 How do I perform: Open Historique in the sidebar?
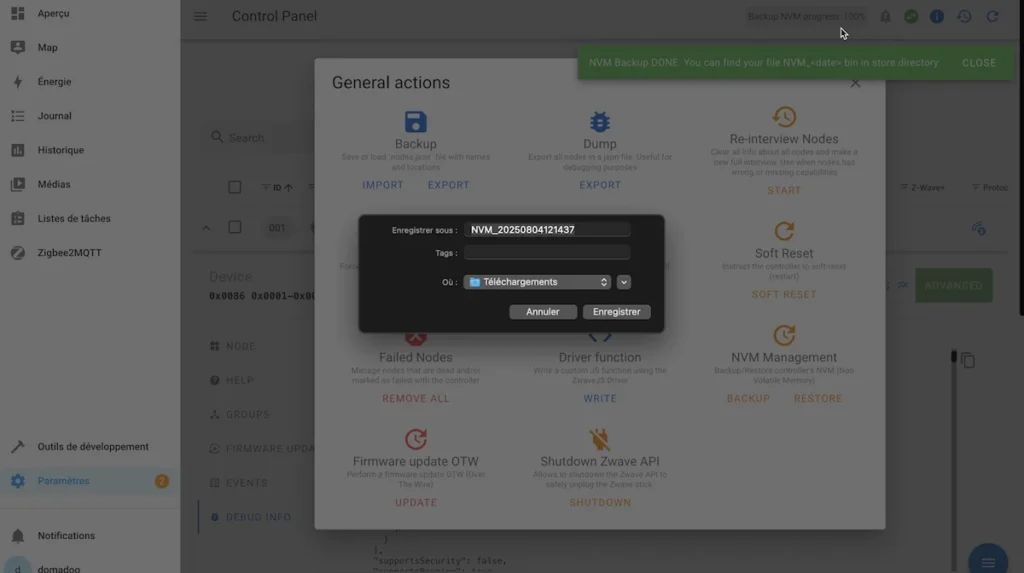point(90,150)
